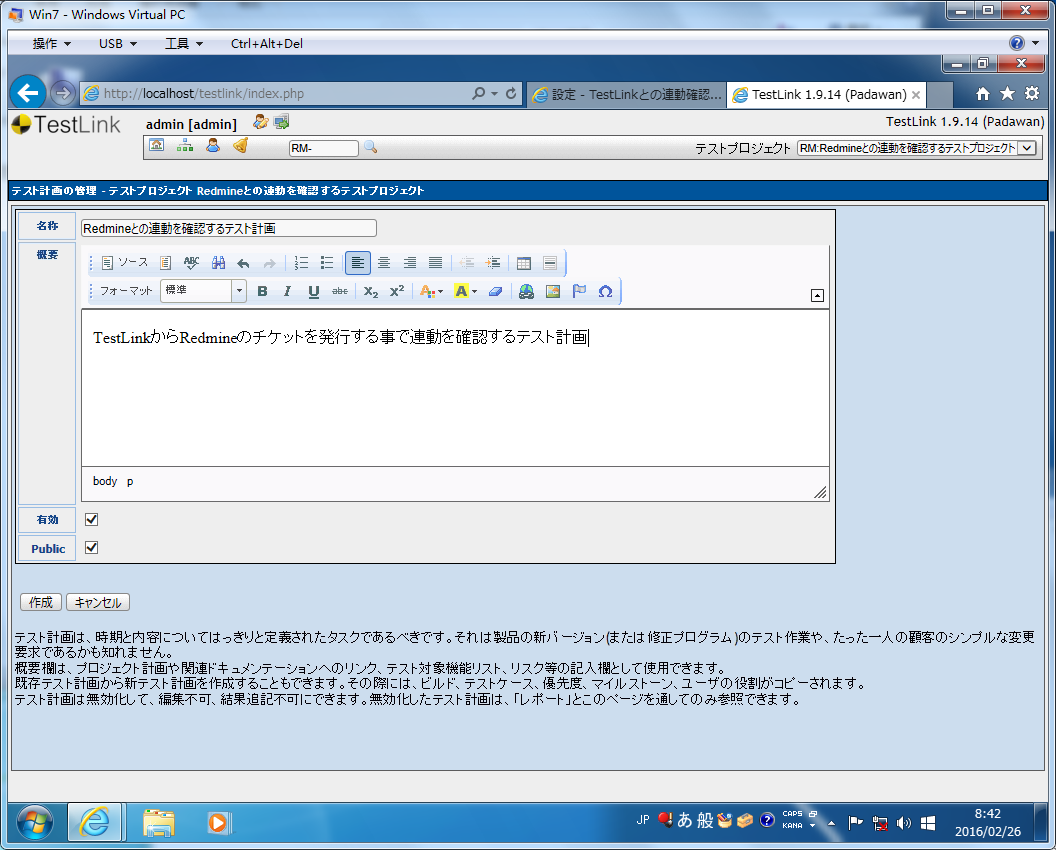Screen dimensions: 1056x850
Task: Insert a hyperlink with link icon
Action: click(x=527, y=291)
